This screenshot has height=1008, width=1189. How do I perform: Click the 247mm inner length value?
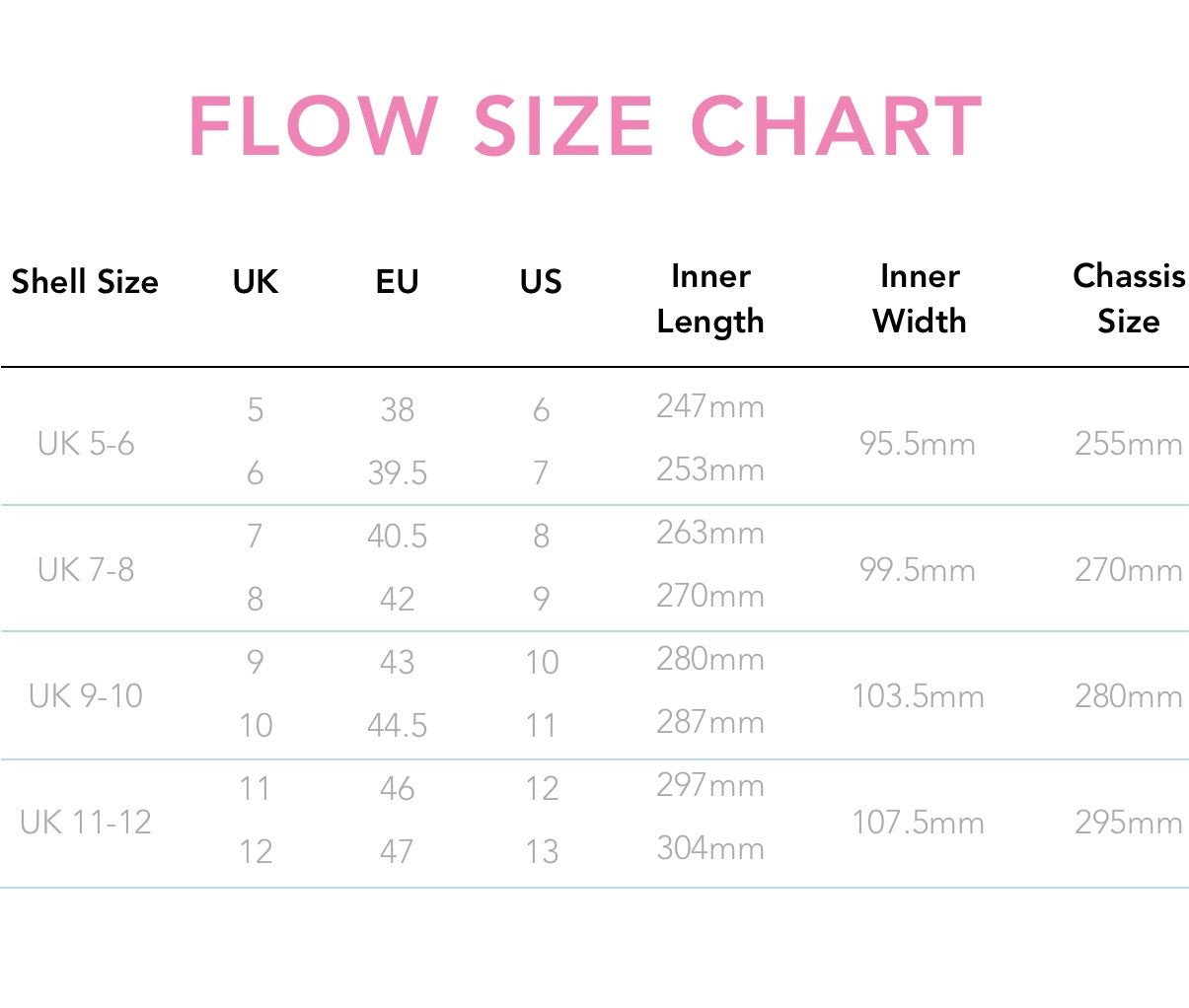click(710, 406)
